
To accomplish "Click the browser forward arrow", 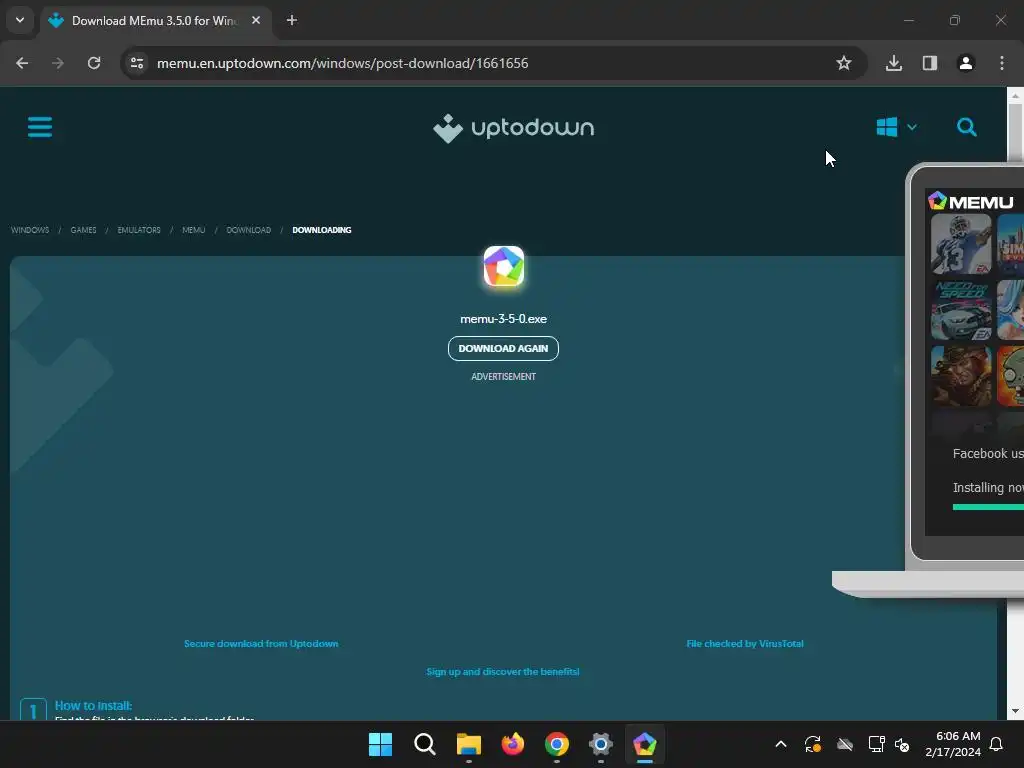I will point(58,63).
